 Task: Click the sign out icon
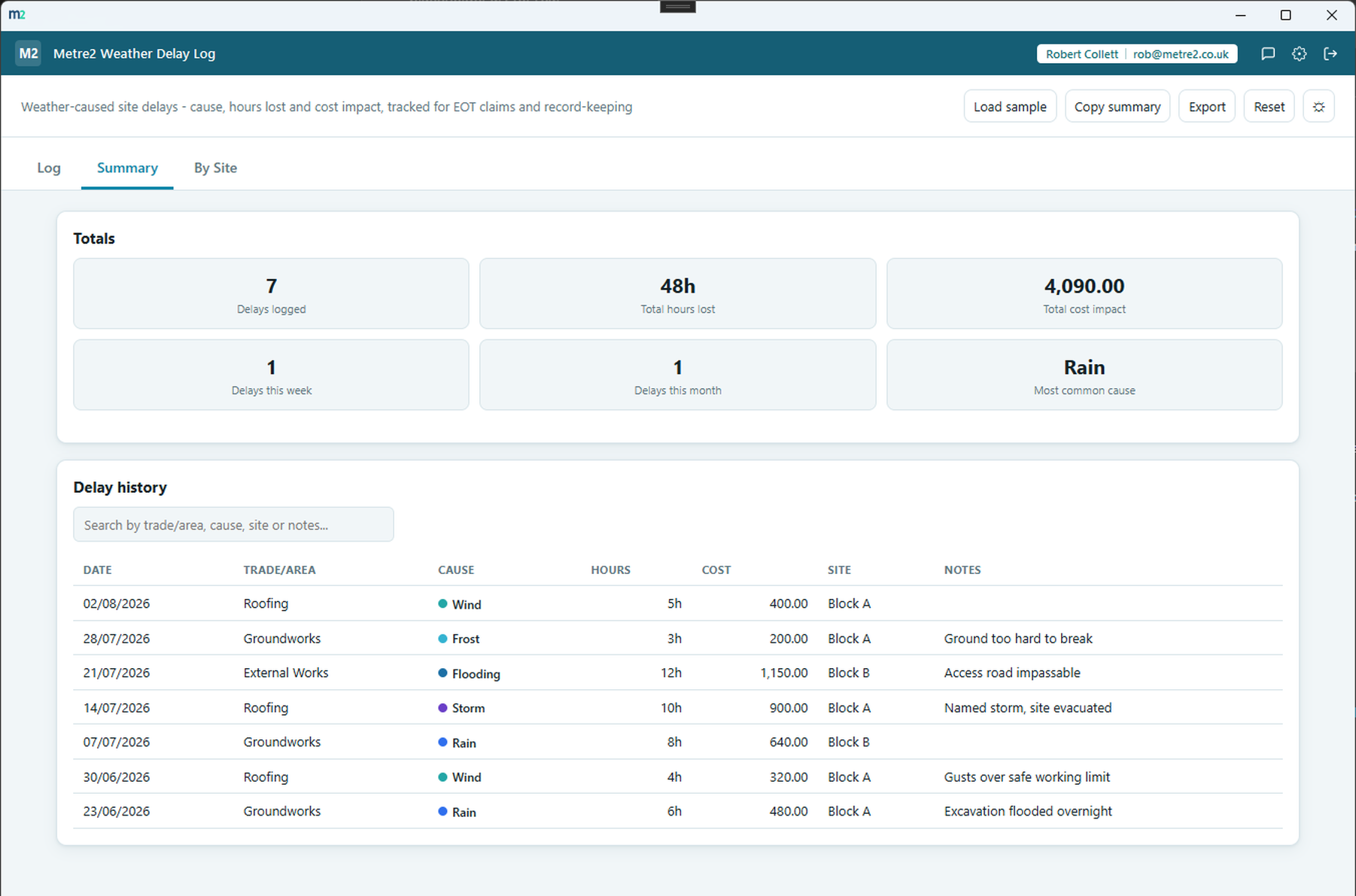tap(1330, 53)
